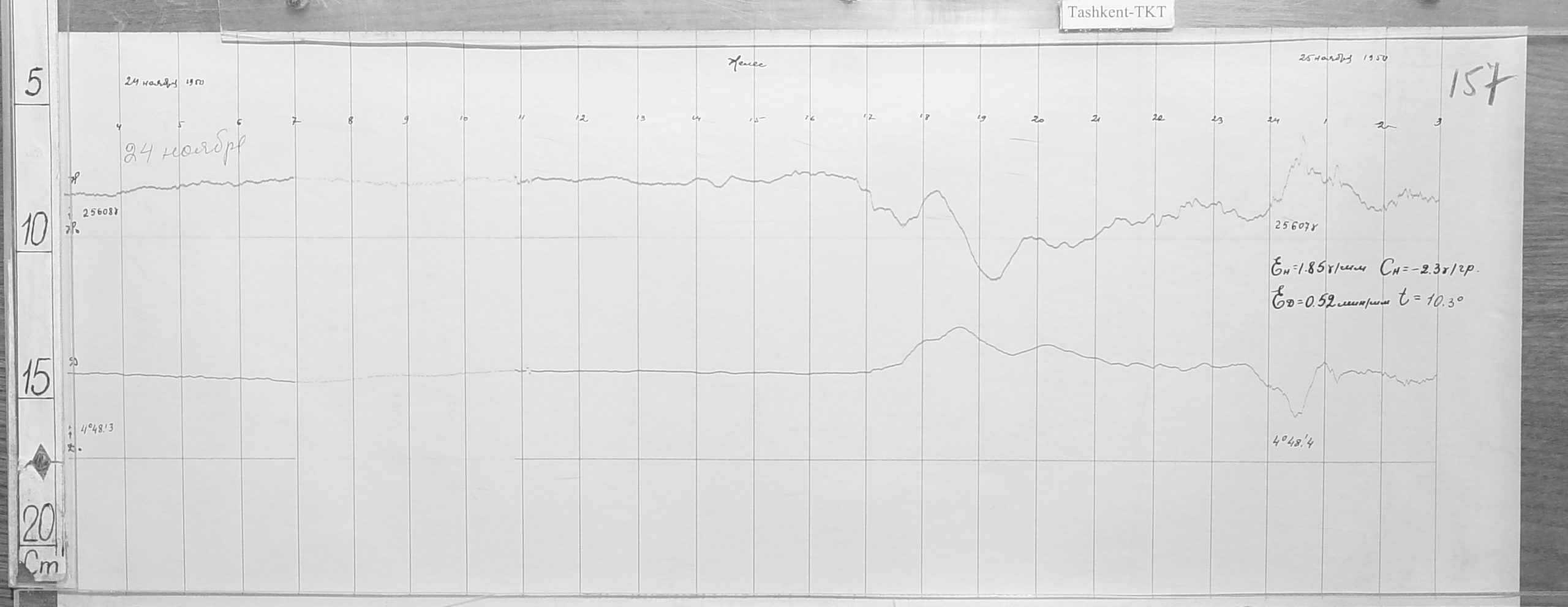
Task: Click the 4°48.'3 declination value
Action: pyautogui.click(x=96, y=430)
